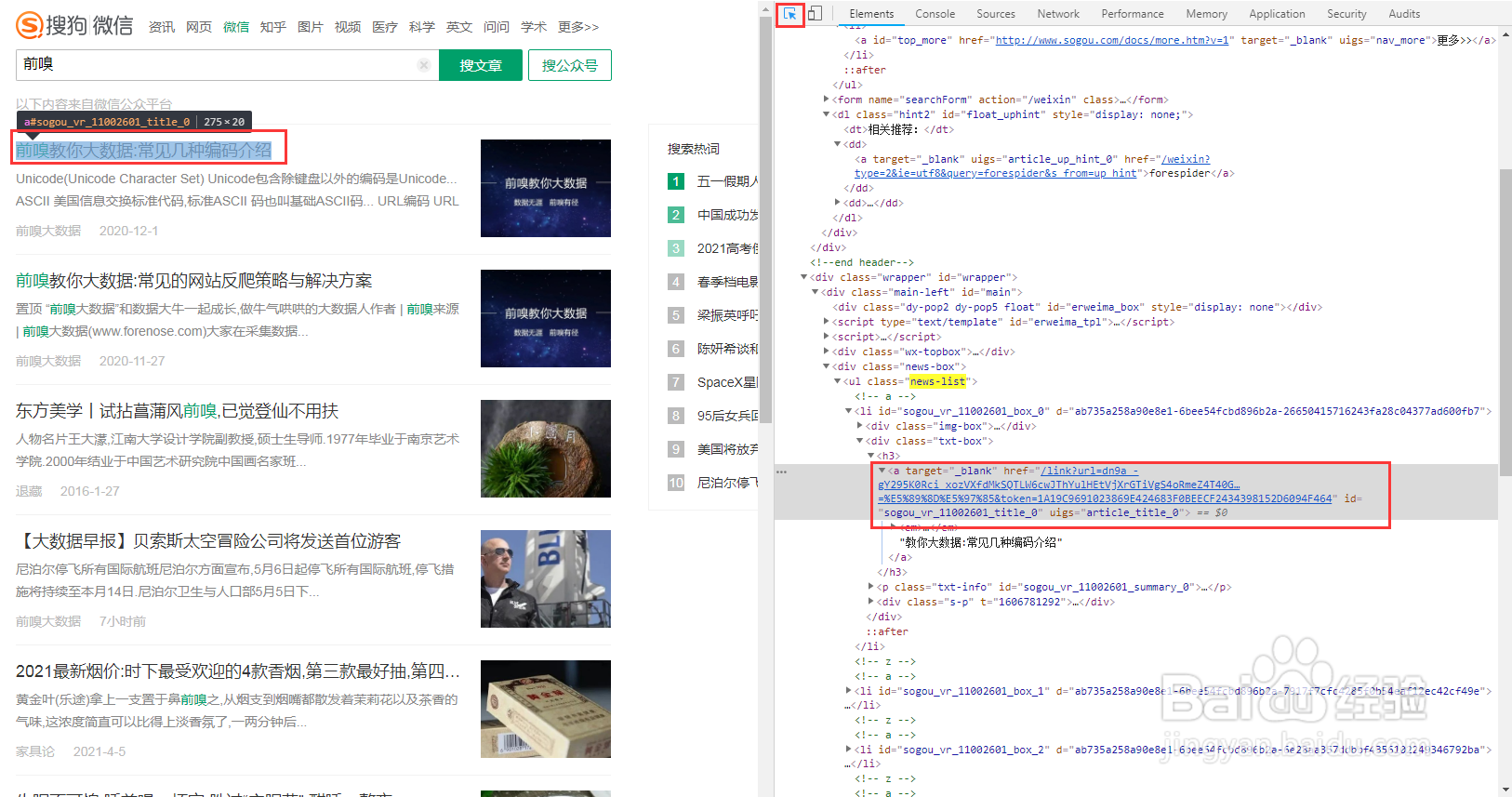Open hot search item 春季档电影
The height and width of the screenshot is (797, 1512).
727,282
